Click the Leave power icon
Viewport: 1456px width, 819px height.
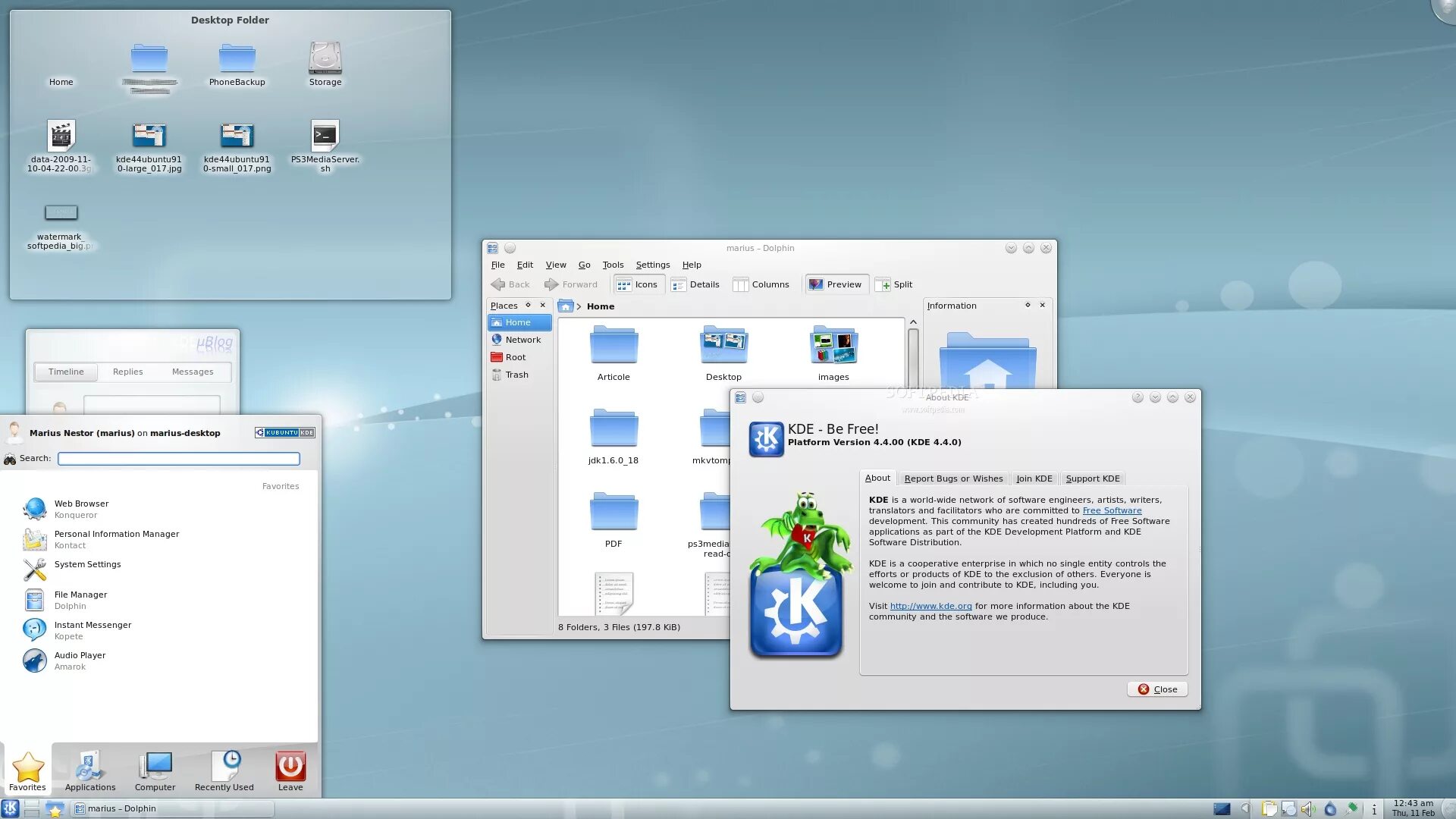coord(290,767)
